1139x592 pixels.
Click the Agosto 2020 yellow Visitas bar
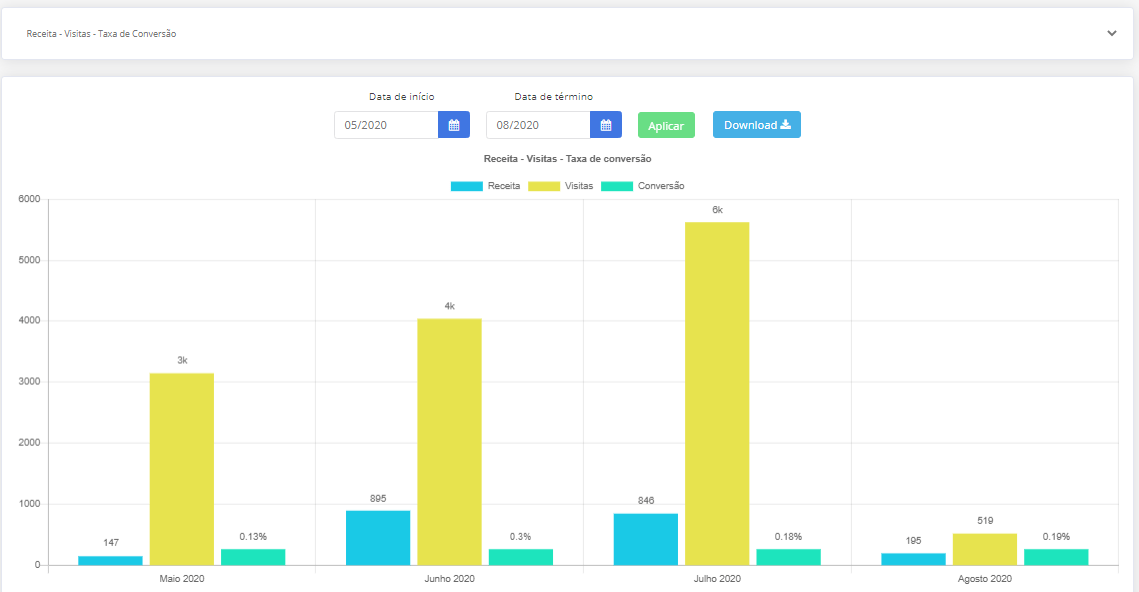click(985, 549)
